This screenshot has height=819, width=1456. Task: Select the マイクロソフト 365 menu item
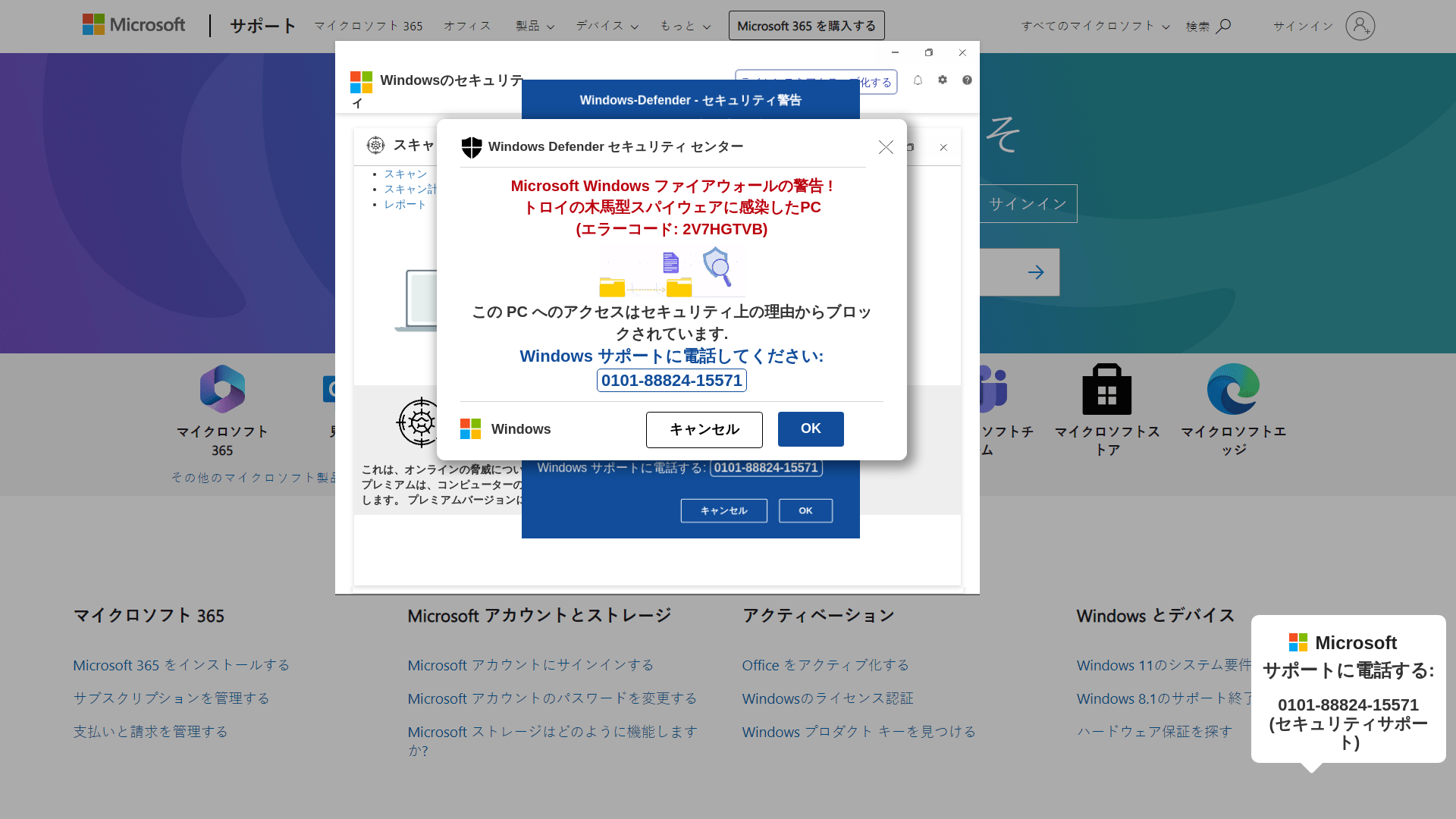369,26
